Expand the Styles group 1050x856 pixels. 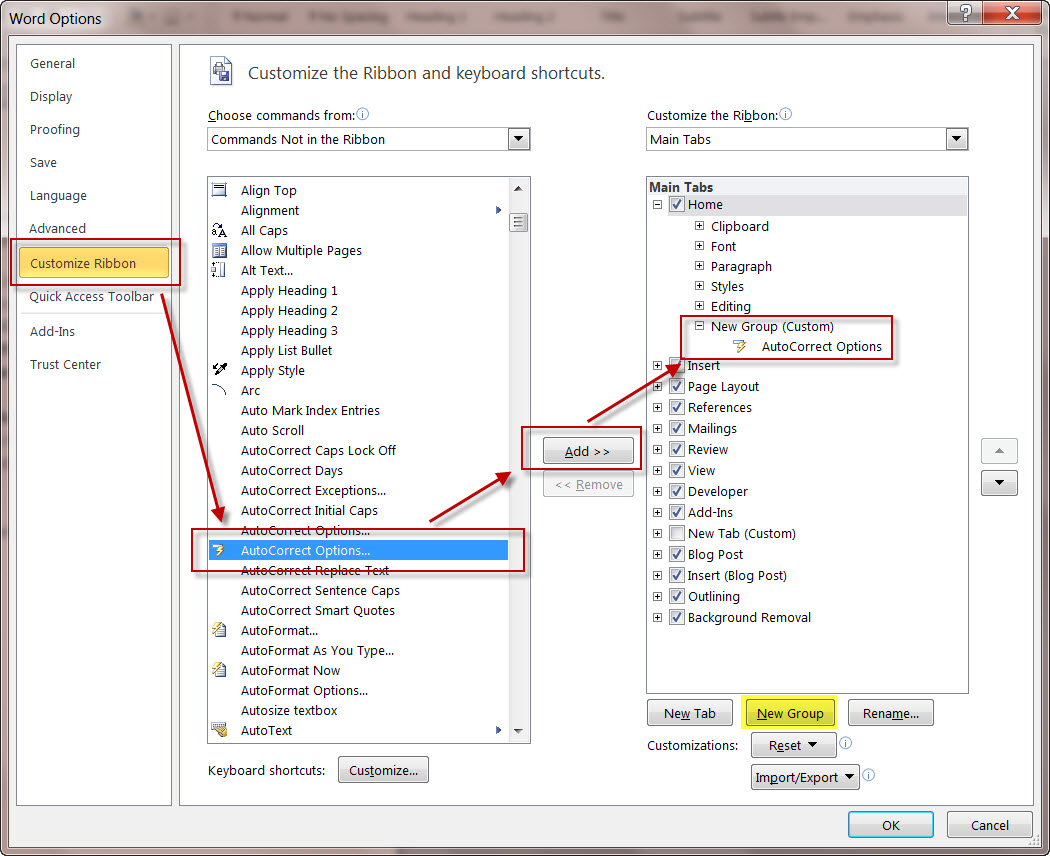pos(699,286)
